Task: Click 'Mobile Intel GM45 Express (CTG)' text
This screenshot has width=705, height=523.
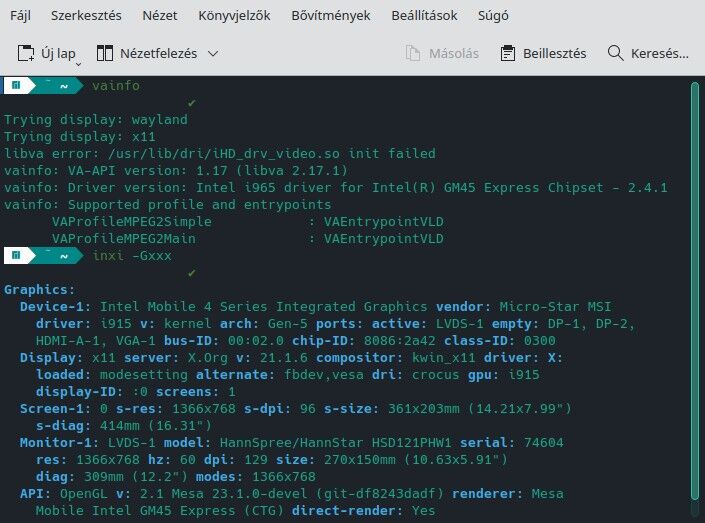Action: point(160,511)
